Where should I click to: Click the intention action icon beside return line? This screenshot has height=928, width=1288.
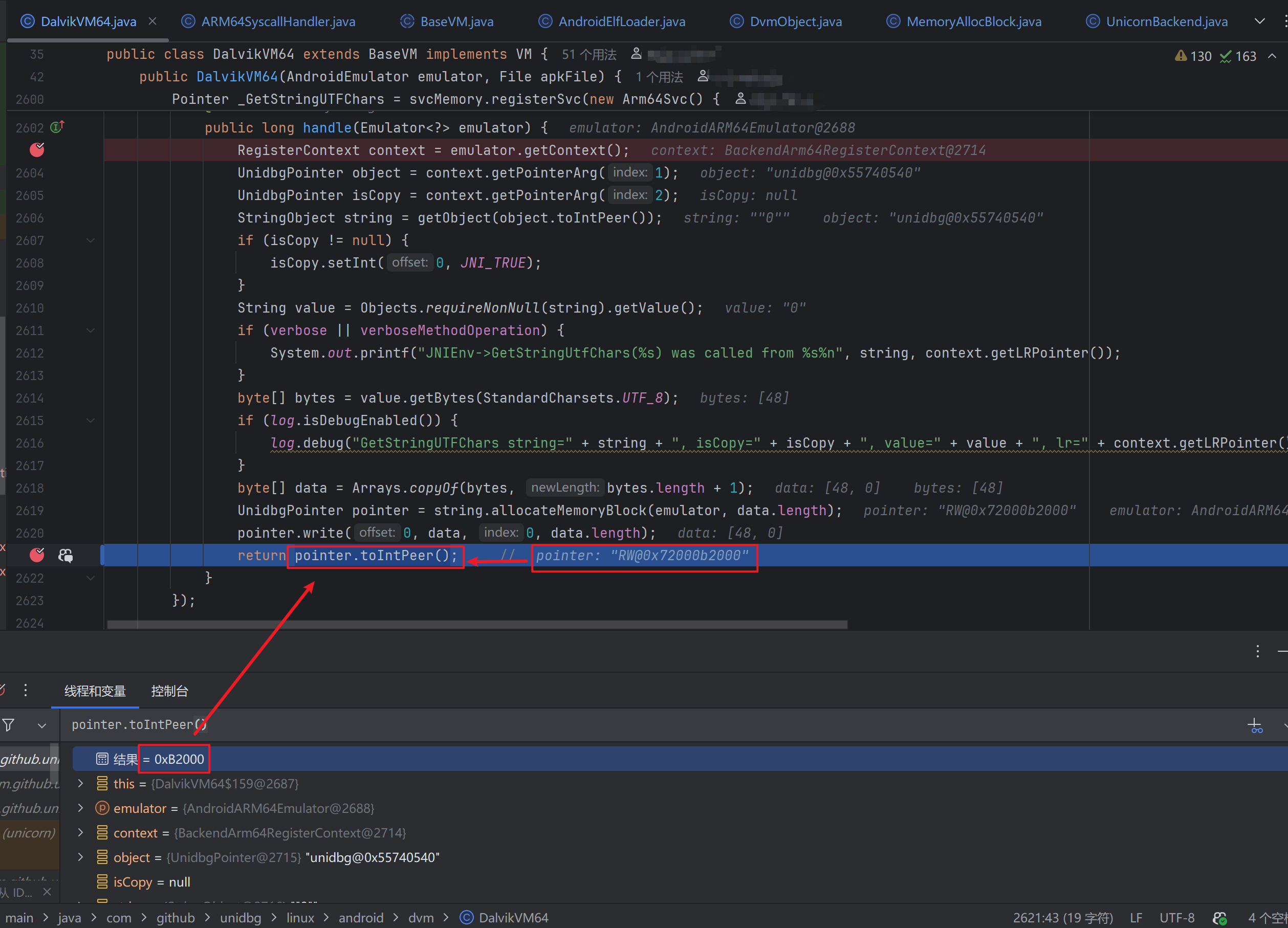pos(66,555)
